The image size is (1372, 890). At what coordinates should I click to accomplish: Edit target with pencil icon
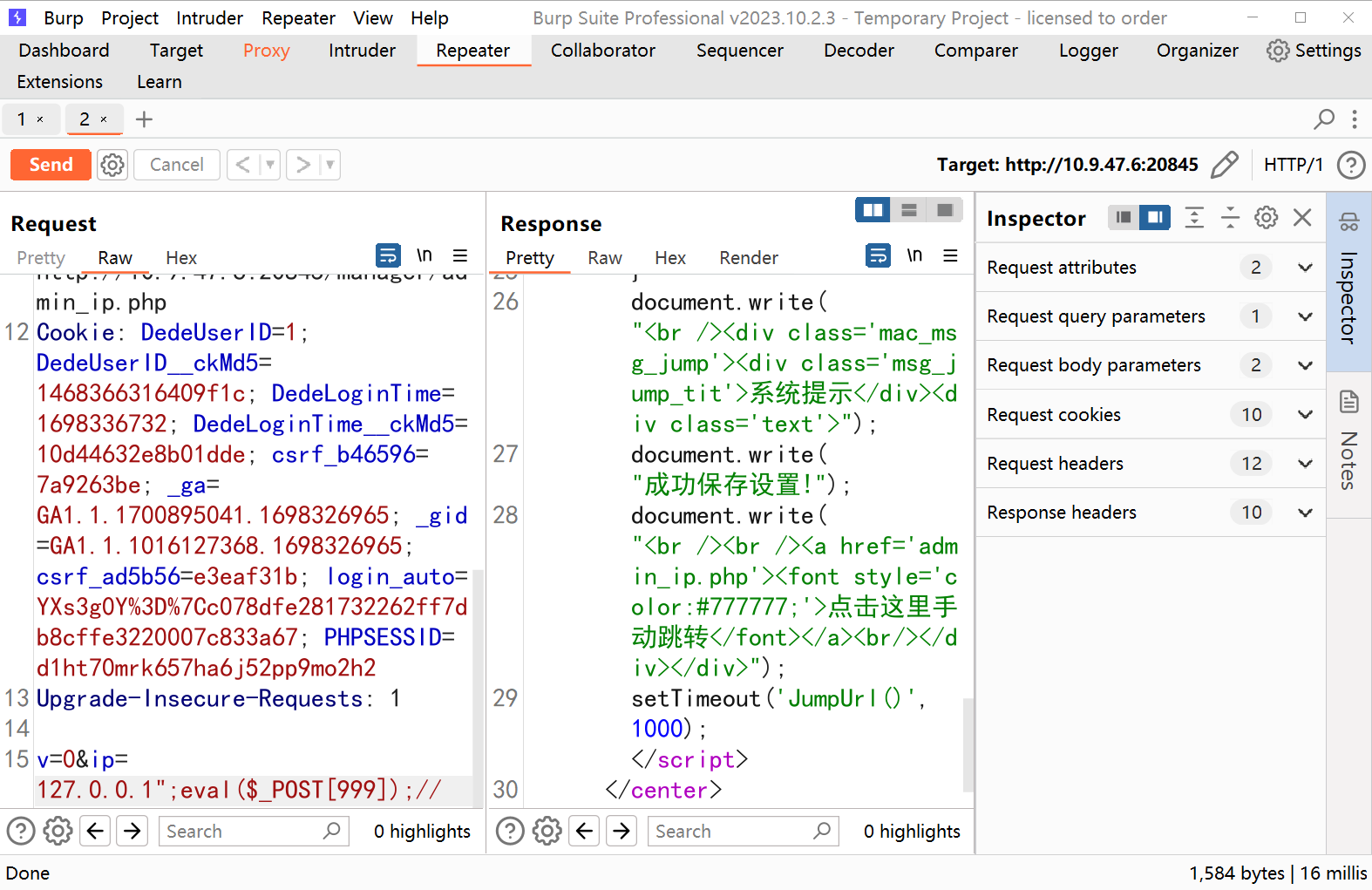tap(1225, 164)
